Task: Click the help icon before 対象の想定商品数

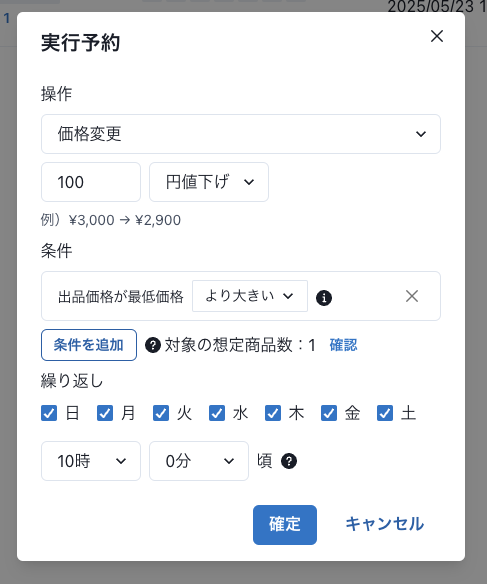Action: (x=153, y=345)
